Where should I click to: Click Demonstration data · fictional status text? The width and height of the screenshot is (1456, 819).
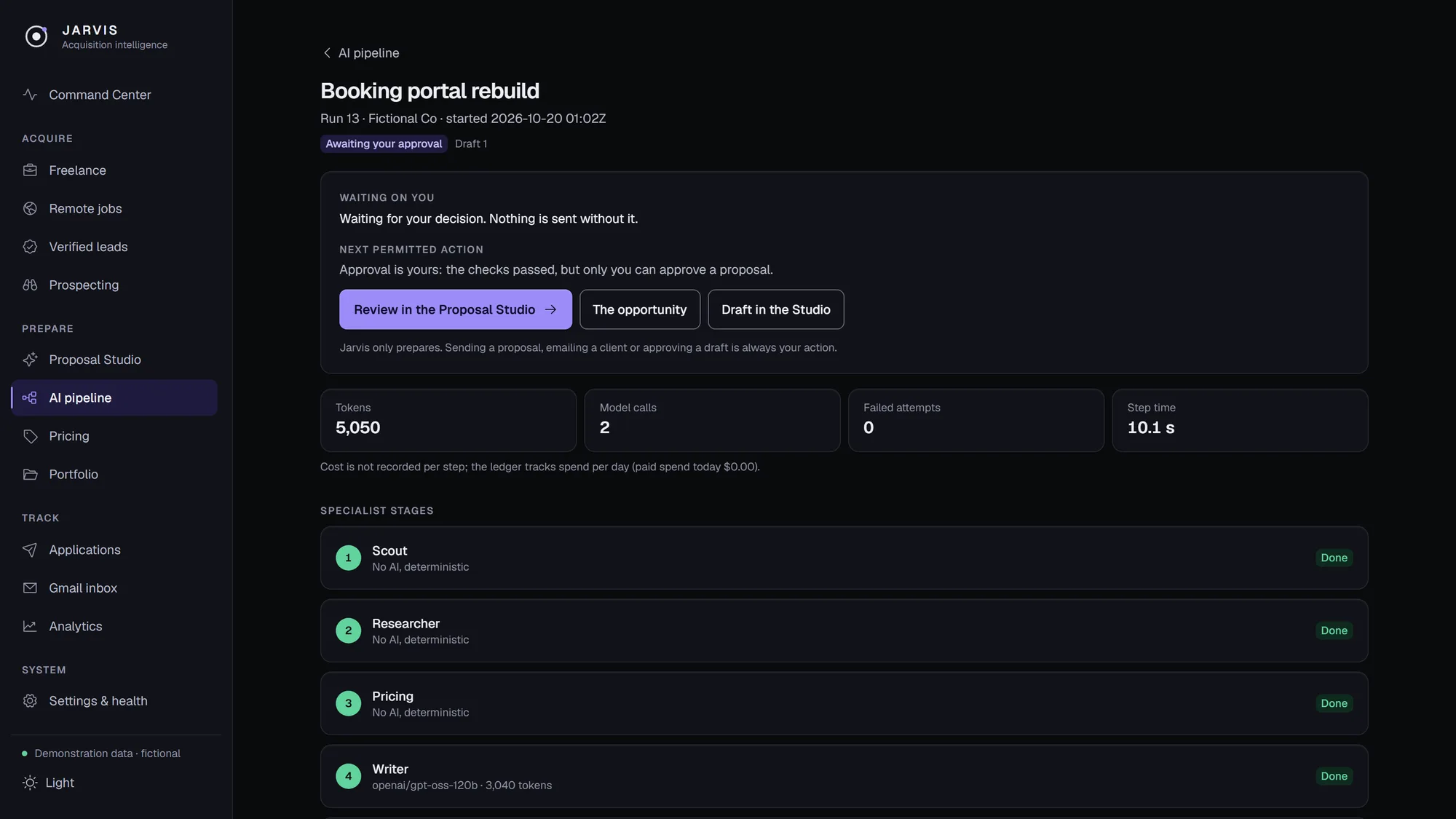(107, 753)
